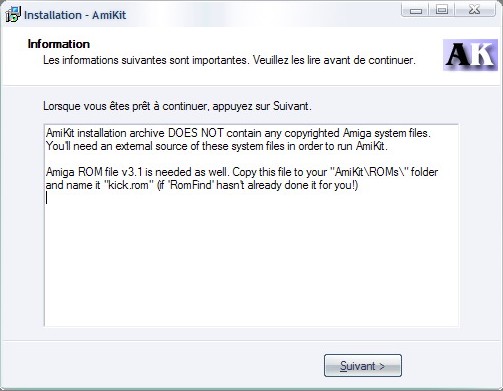503x391 pixels.
Task: Minimize the AmiKit installation window
Action: click(416, 10)
